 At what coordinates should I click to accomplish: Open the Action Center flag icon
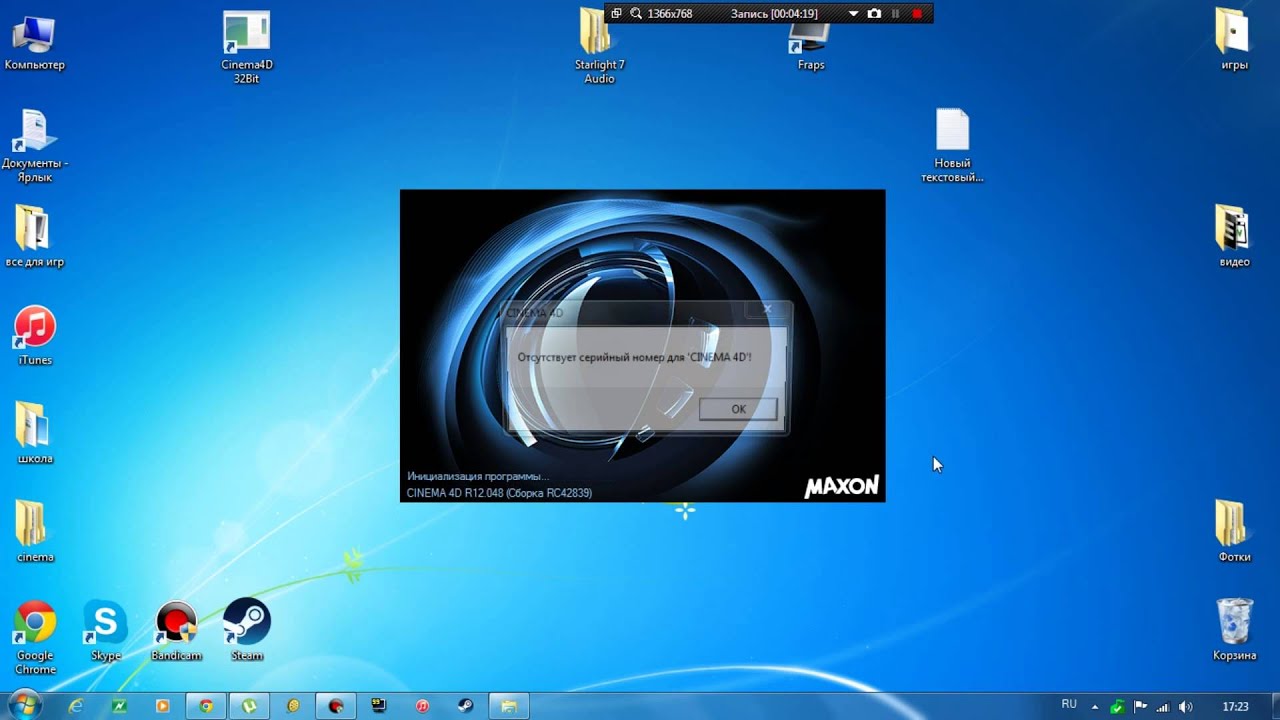(x=1141, y=707)
